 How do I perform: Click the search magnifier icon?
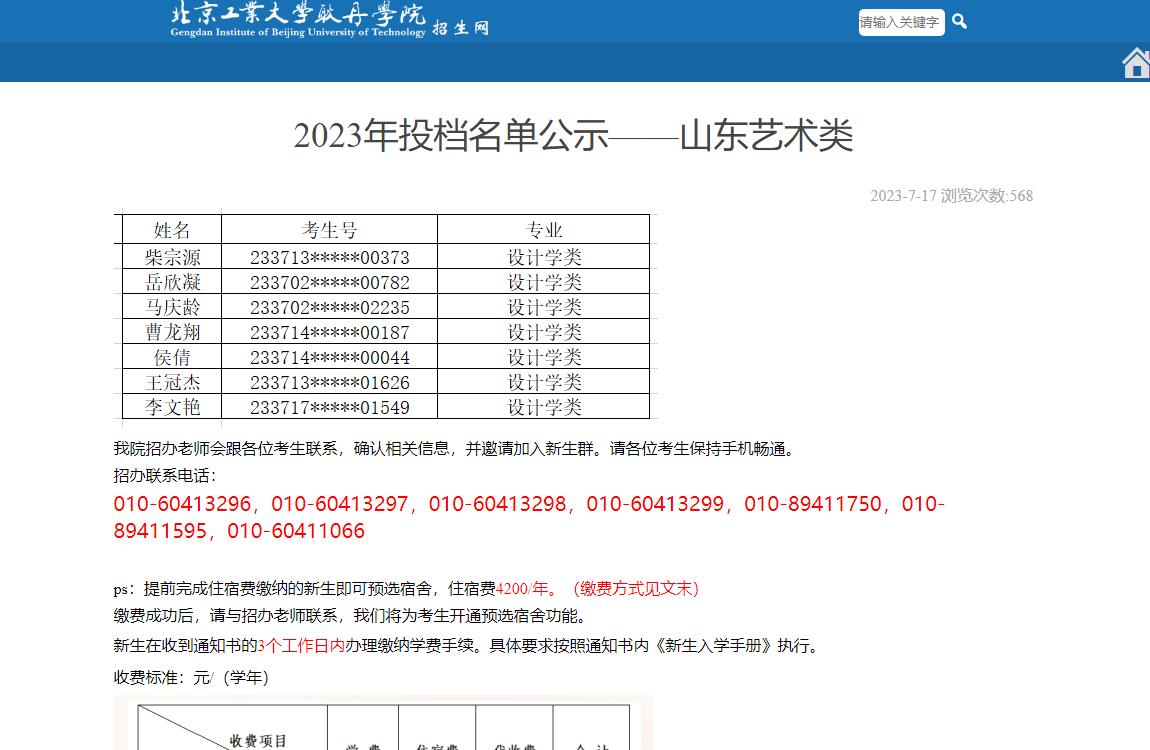[959, 22]
